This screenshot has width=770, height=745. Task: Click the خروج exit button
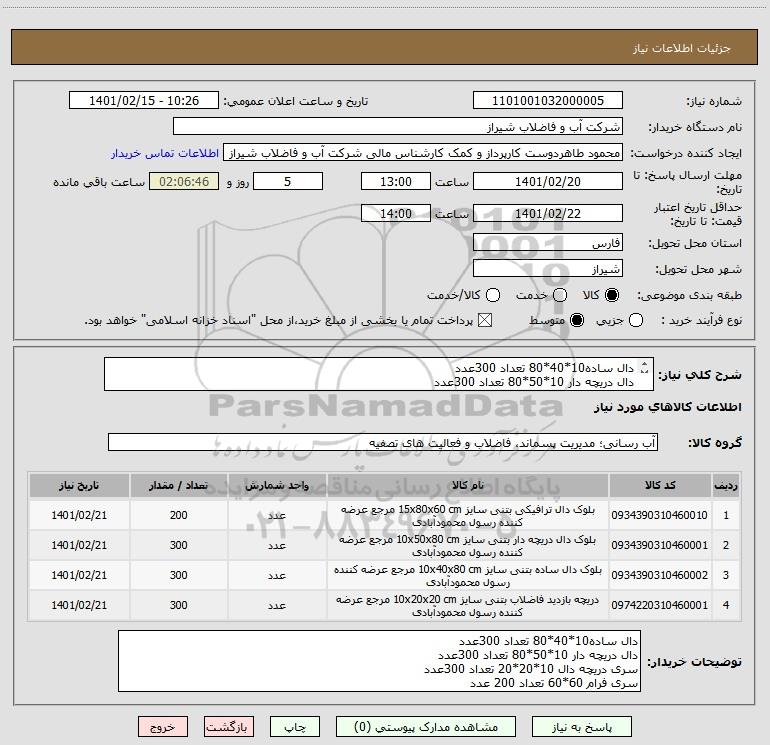[x=163, y=726]
